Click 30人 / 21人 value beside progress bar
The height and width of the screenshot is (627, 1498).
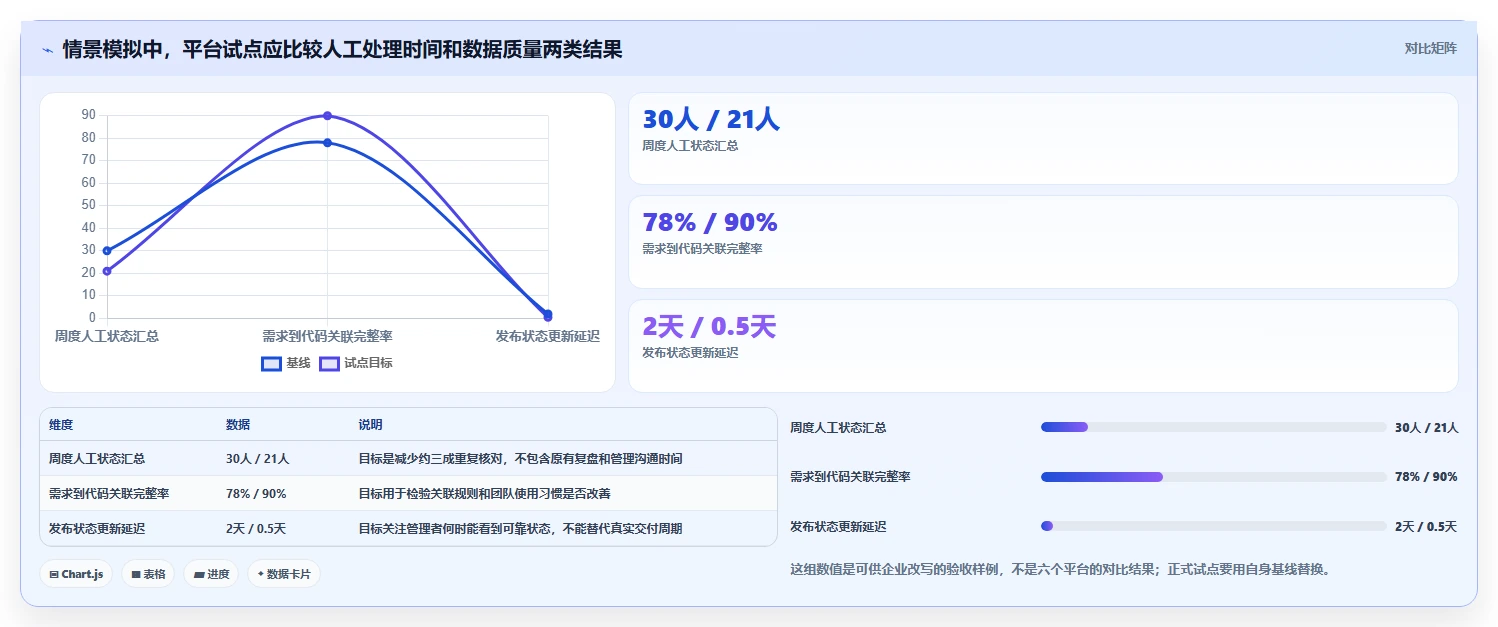(1426, 428)
